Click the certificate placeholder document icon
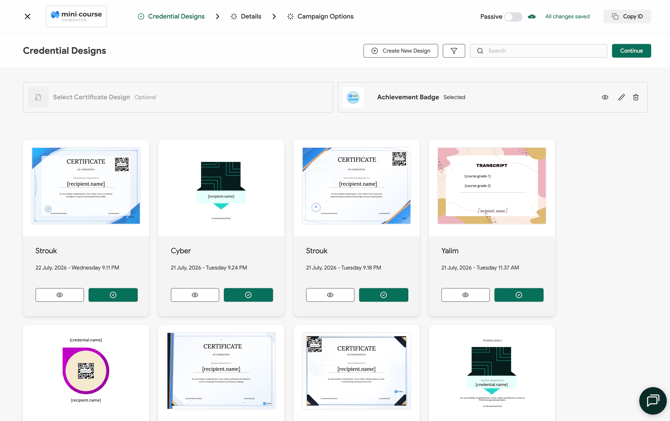670x421 pixels. [38, 97]
